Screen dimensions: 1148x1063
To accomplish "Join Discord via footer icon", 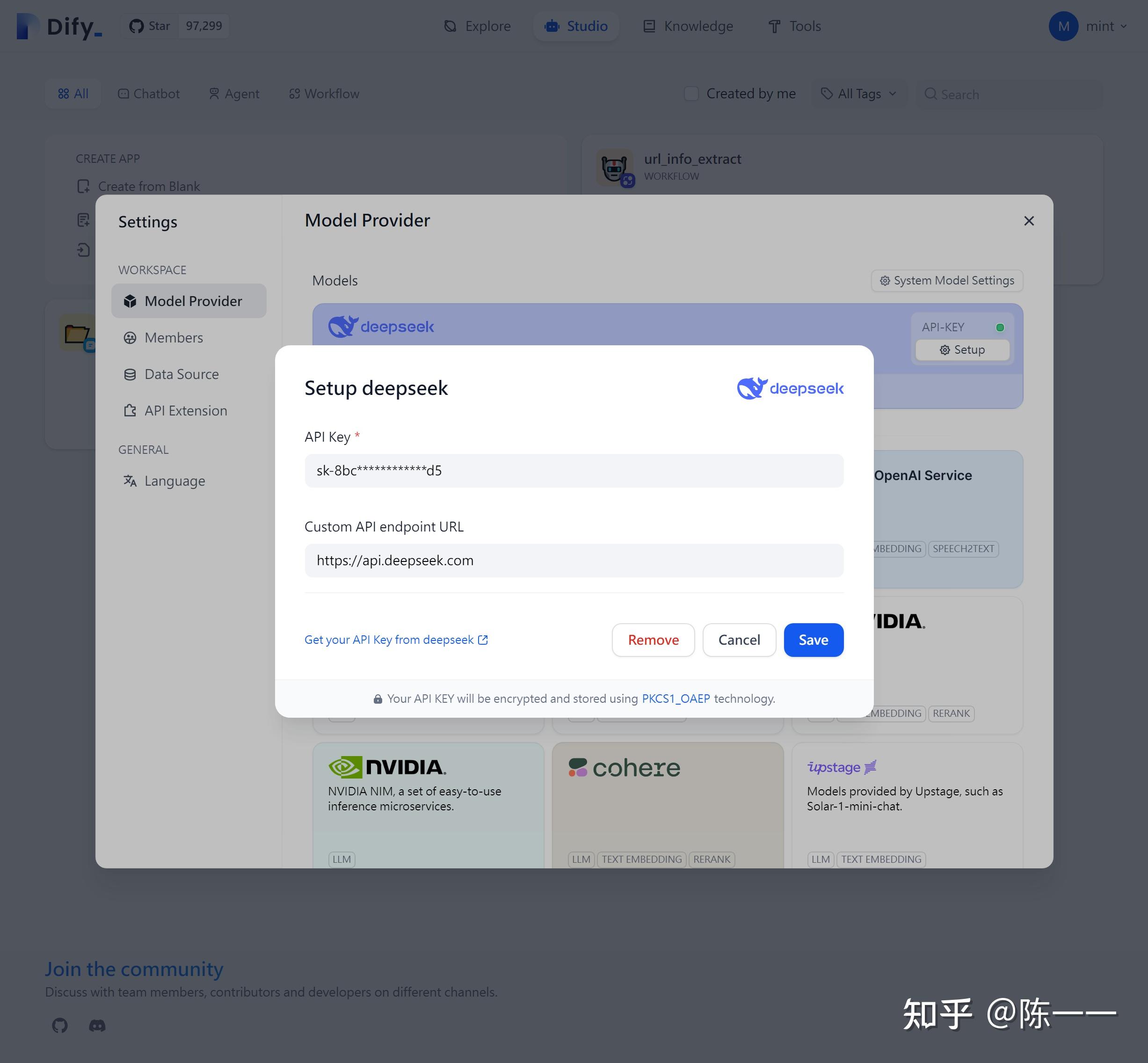I will pyautogui.click(x=96, y=1026).
